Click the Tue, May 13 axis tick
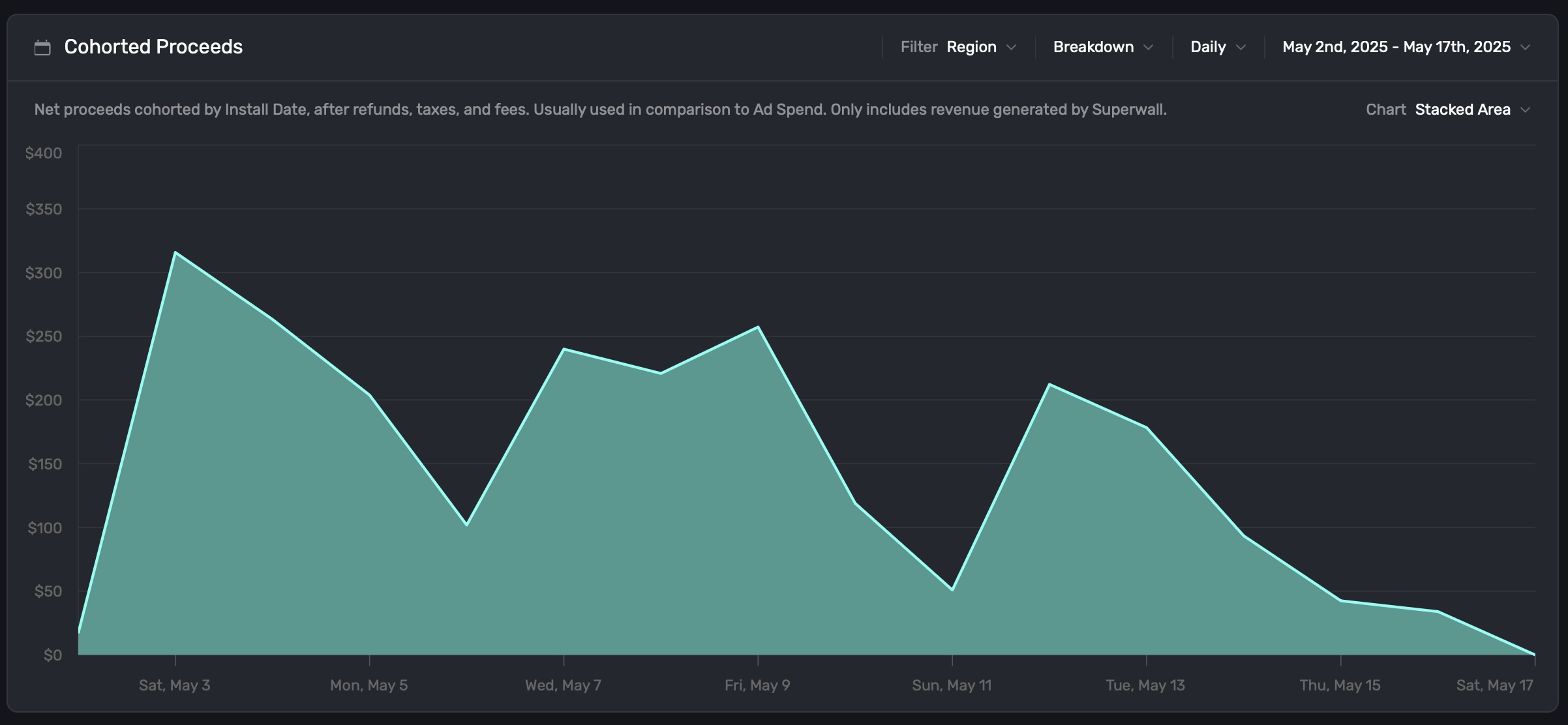 (x=1146, y=660)
